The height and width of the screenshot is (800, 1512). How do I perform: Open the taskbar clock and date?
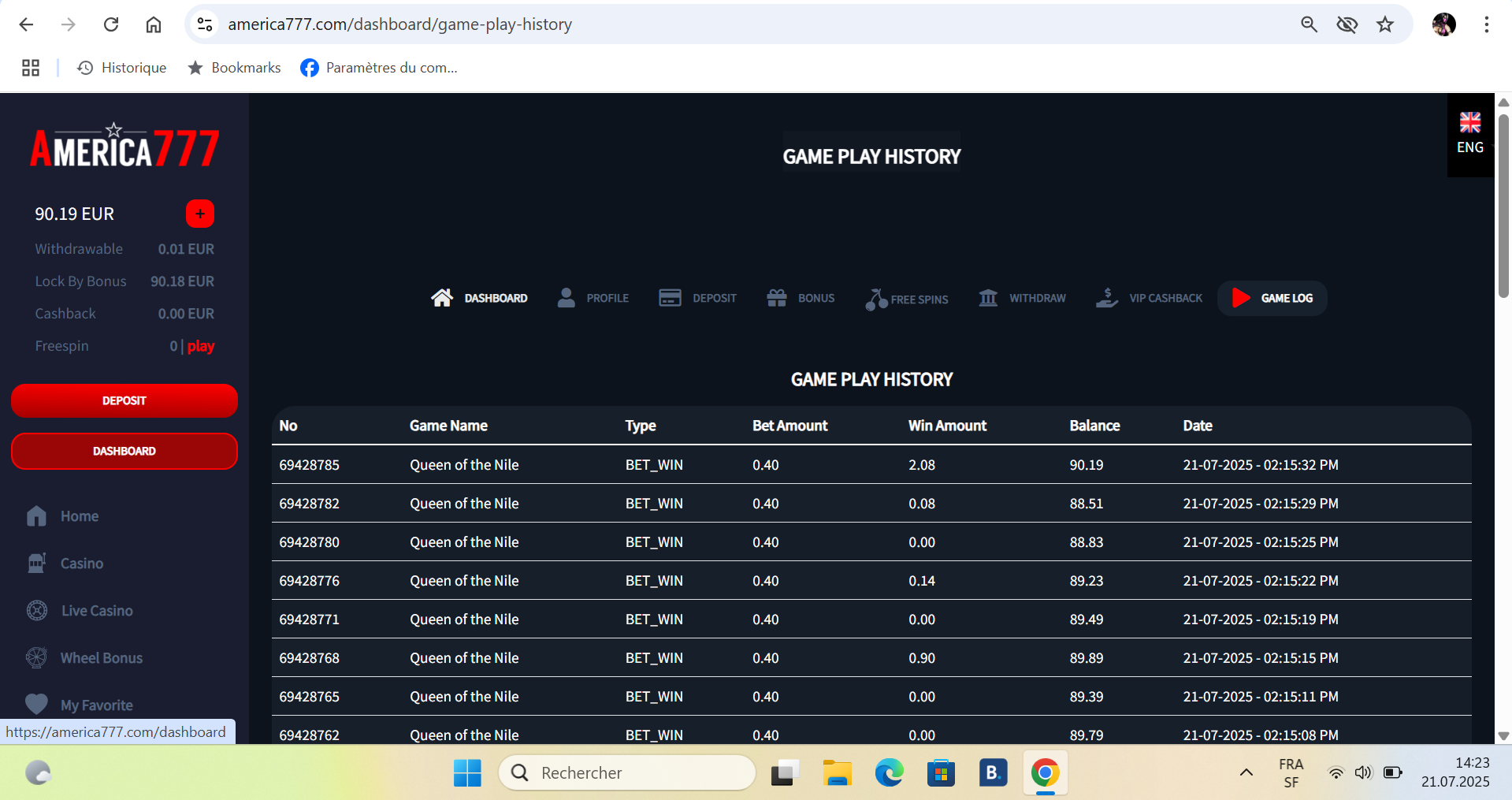tap(1455, 772)
